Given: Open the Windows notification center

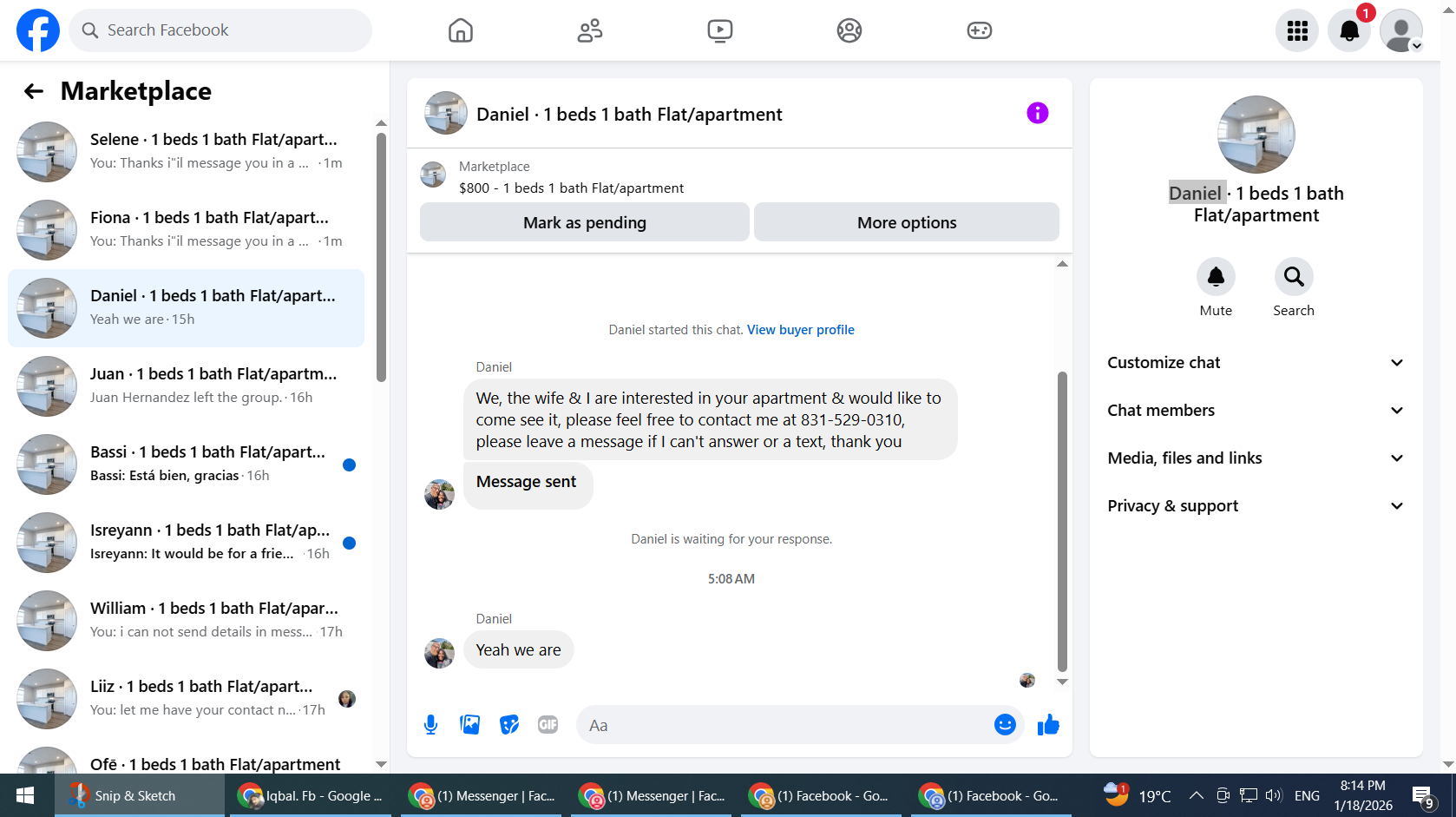Looking at the screenshot, I should point(1423,795).
